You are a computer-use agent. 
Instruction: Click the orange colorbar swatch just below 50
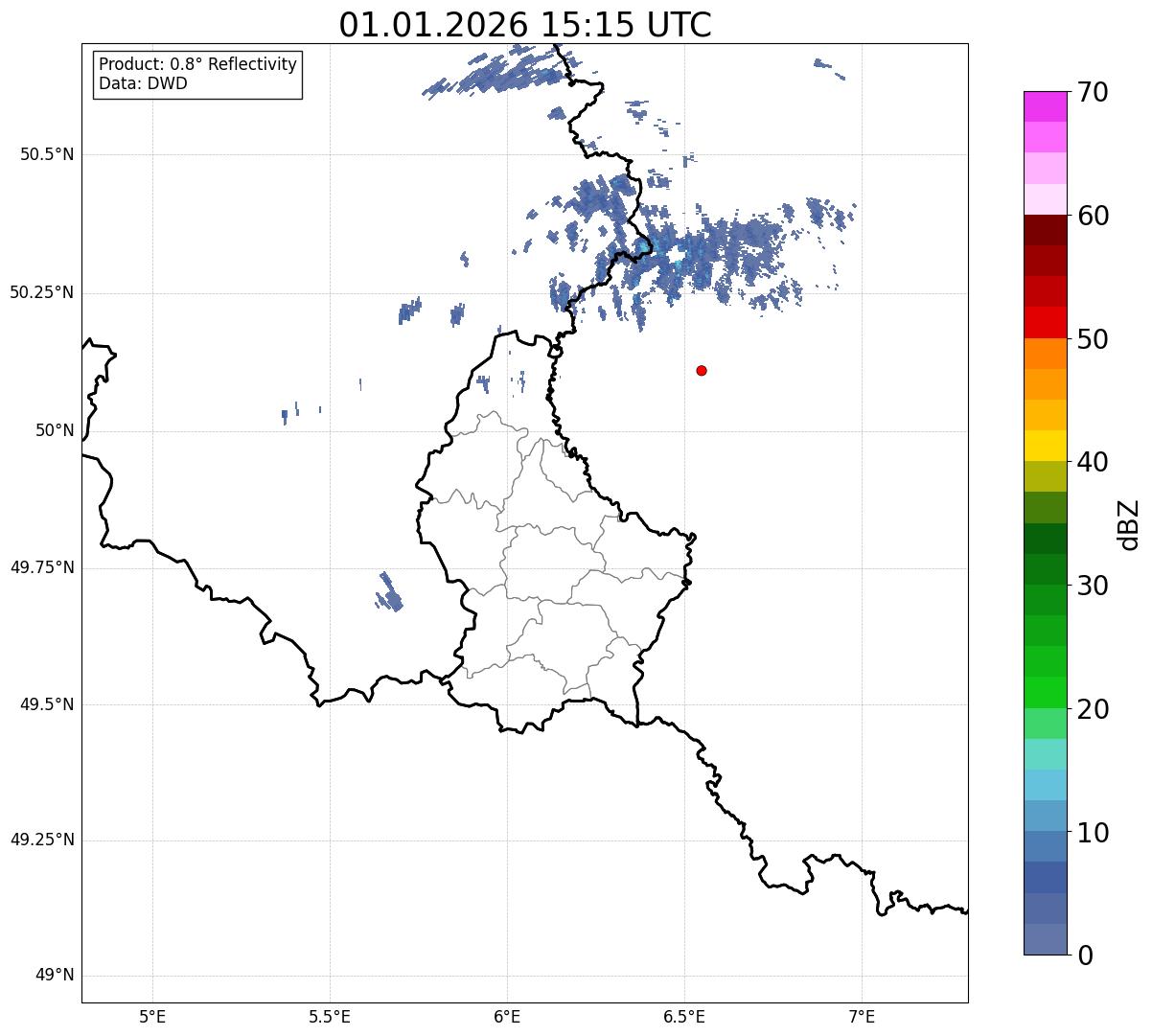[x=1045, y=354]
